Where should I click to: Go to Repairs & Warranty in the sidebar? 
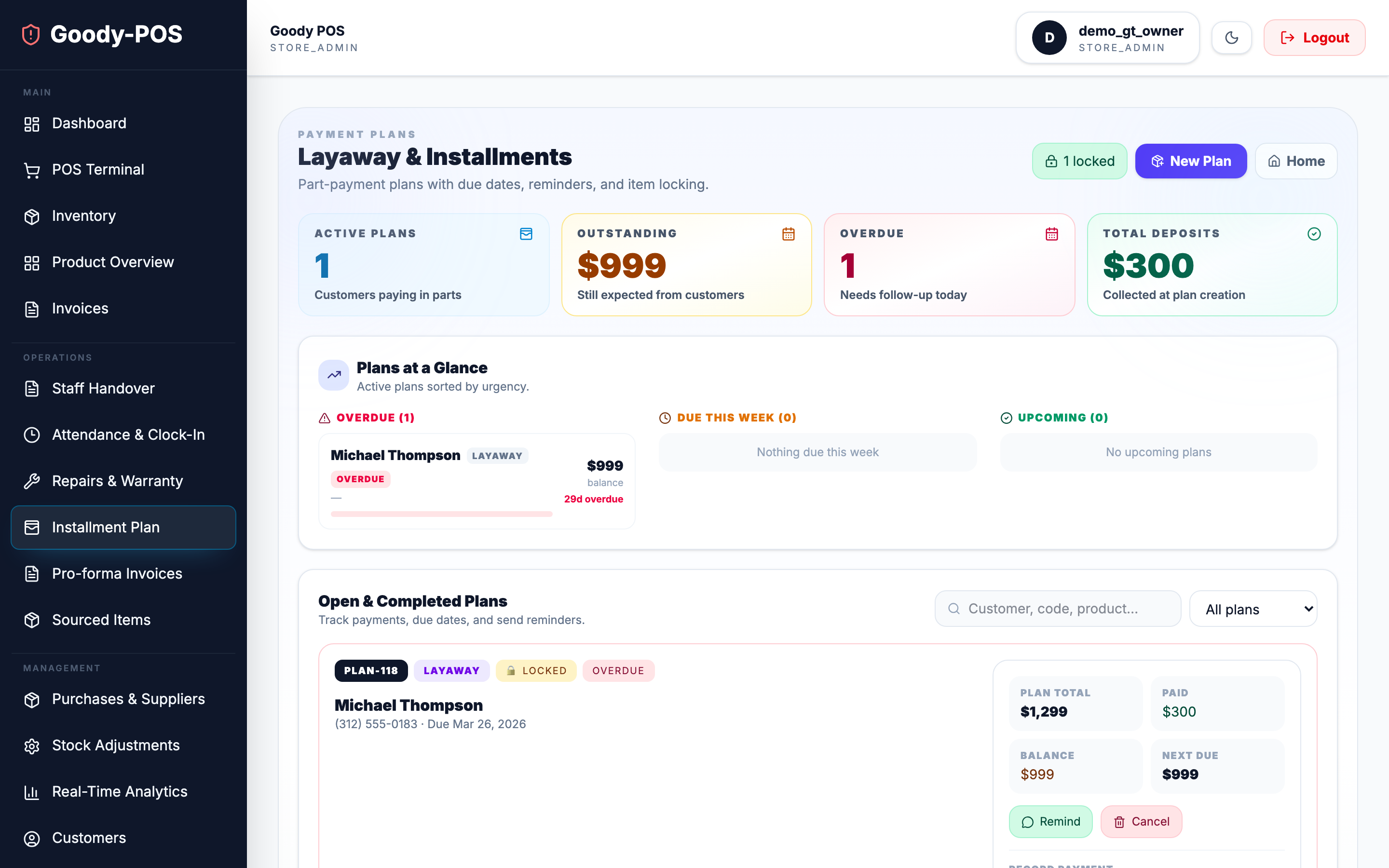(x=117, y=481)
